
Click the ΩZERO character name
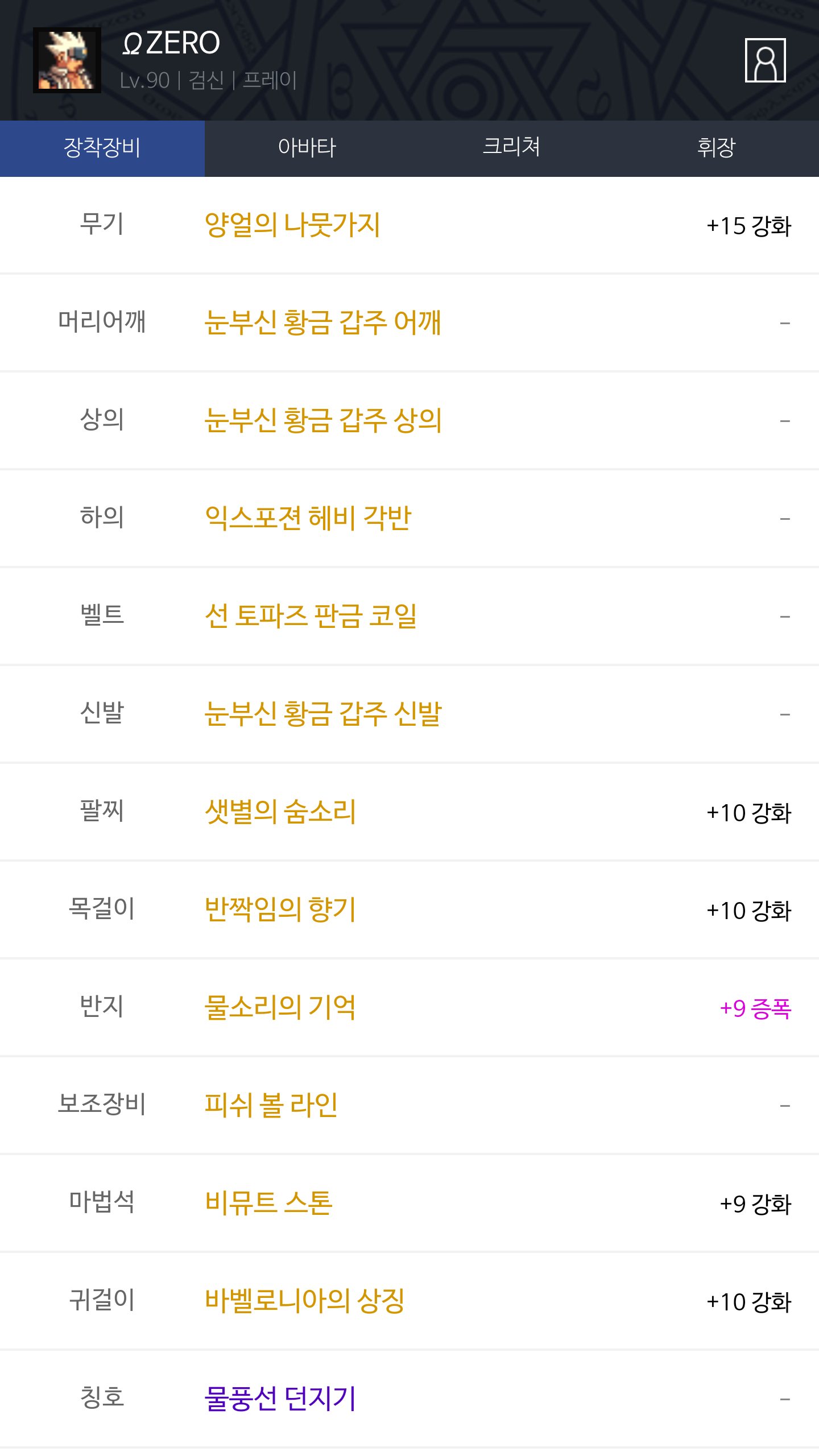(x=171, y=43)
